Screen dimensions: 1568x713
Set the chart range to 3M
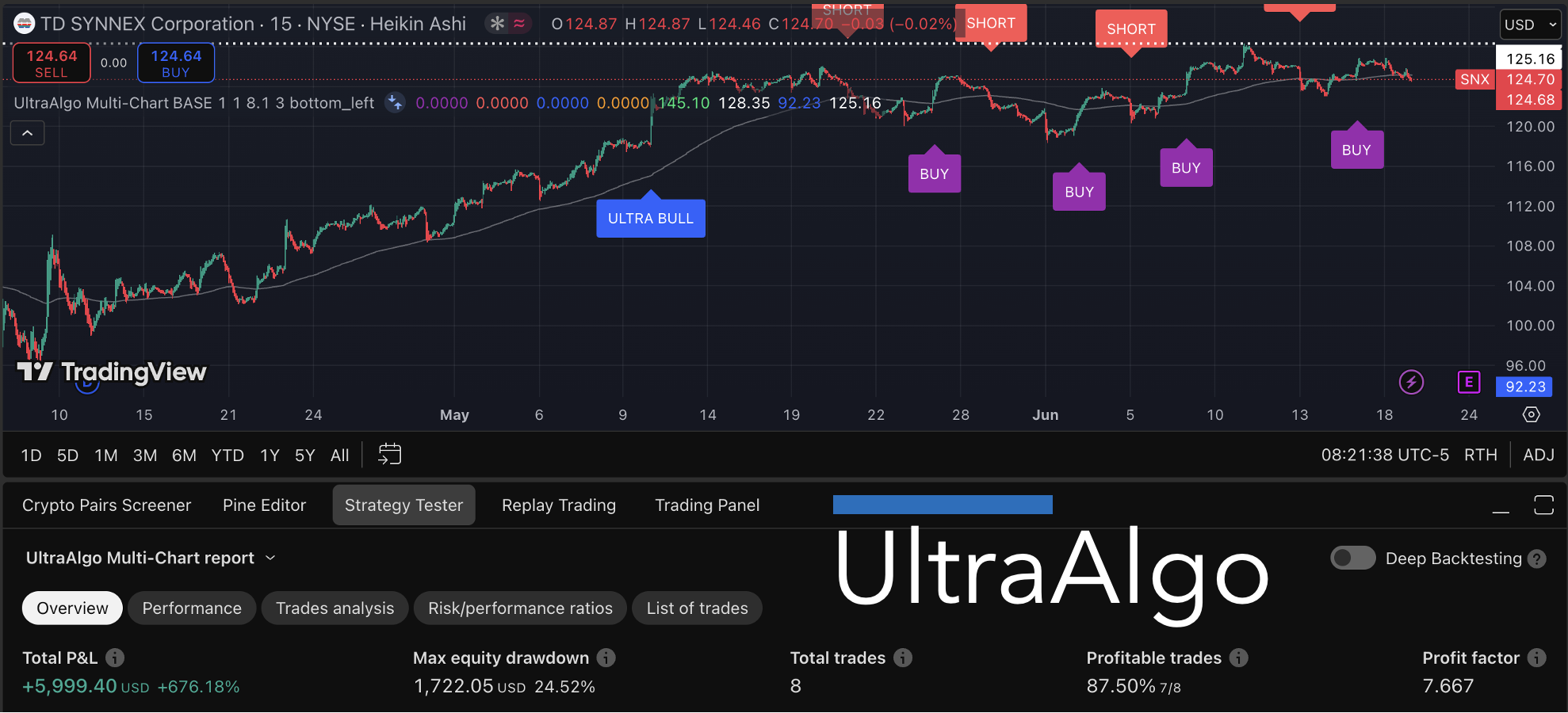[145, 456]
